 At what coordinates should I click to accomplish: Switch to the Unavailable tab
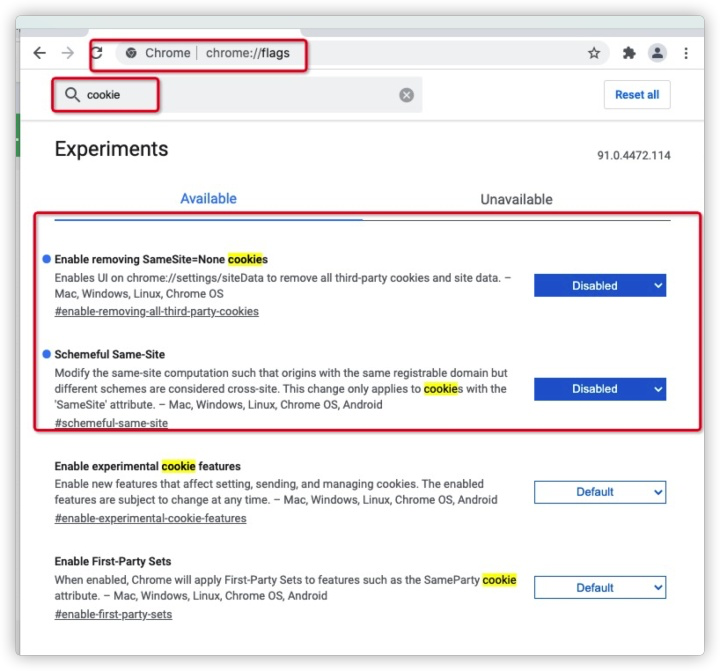pos(516,199)
